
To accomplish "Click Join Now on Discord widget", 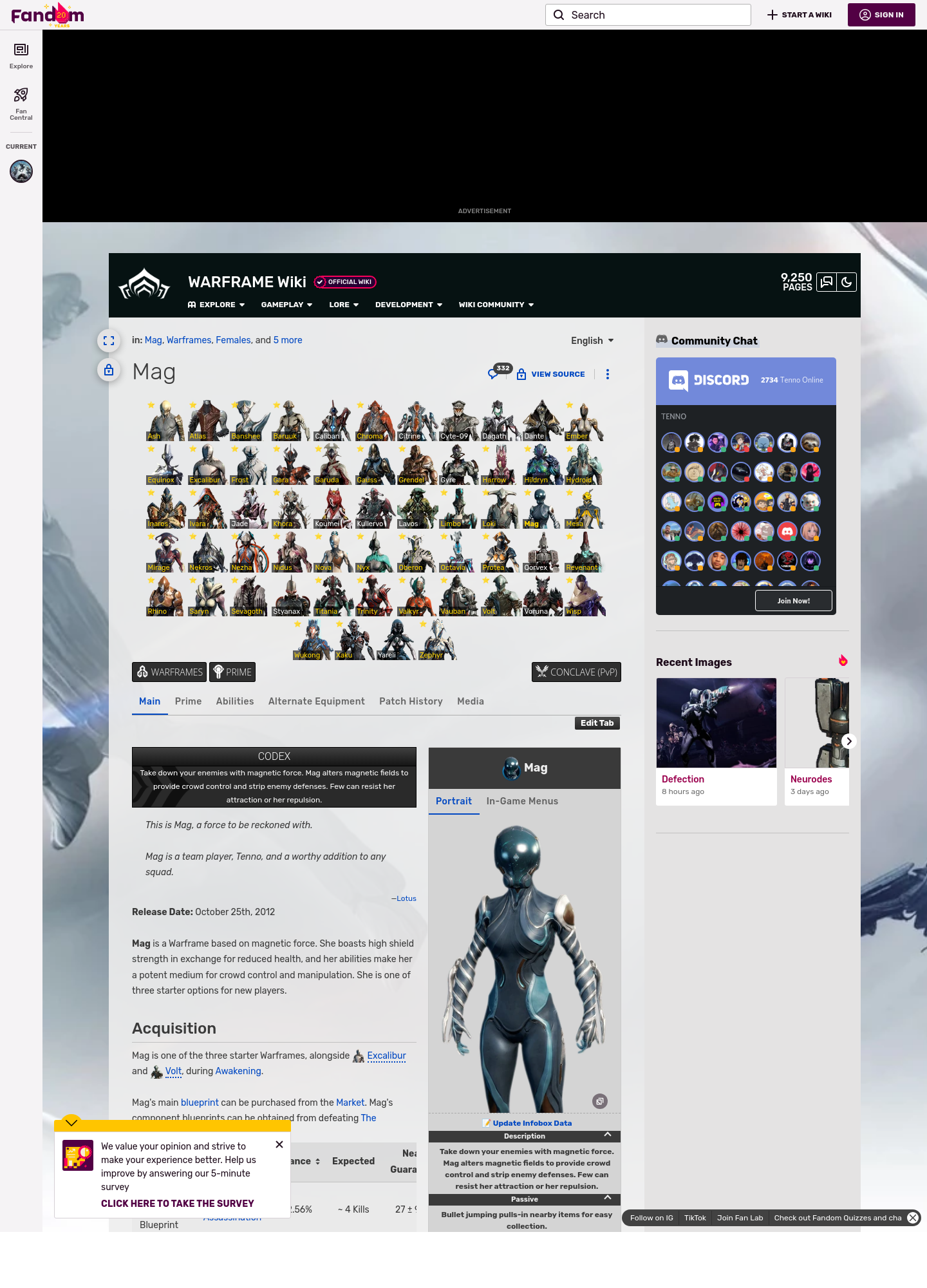I will click(x=794, y=601).
